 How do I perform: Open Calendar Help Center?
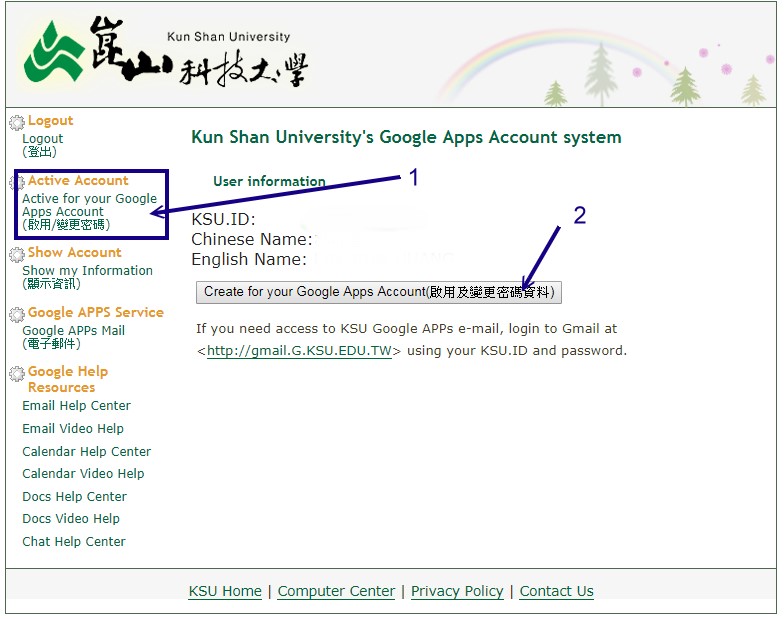(86, 452)
